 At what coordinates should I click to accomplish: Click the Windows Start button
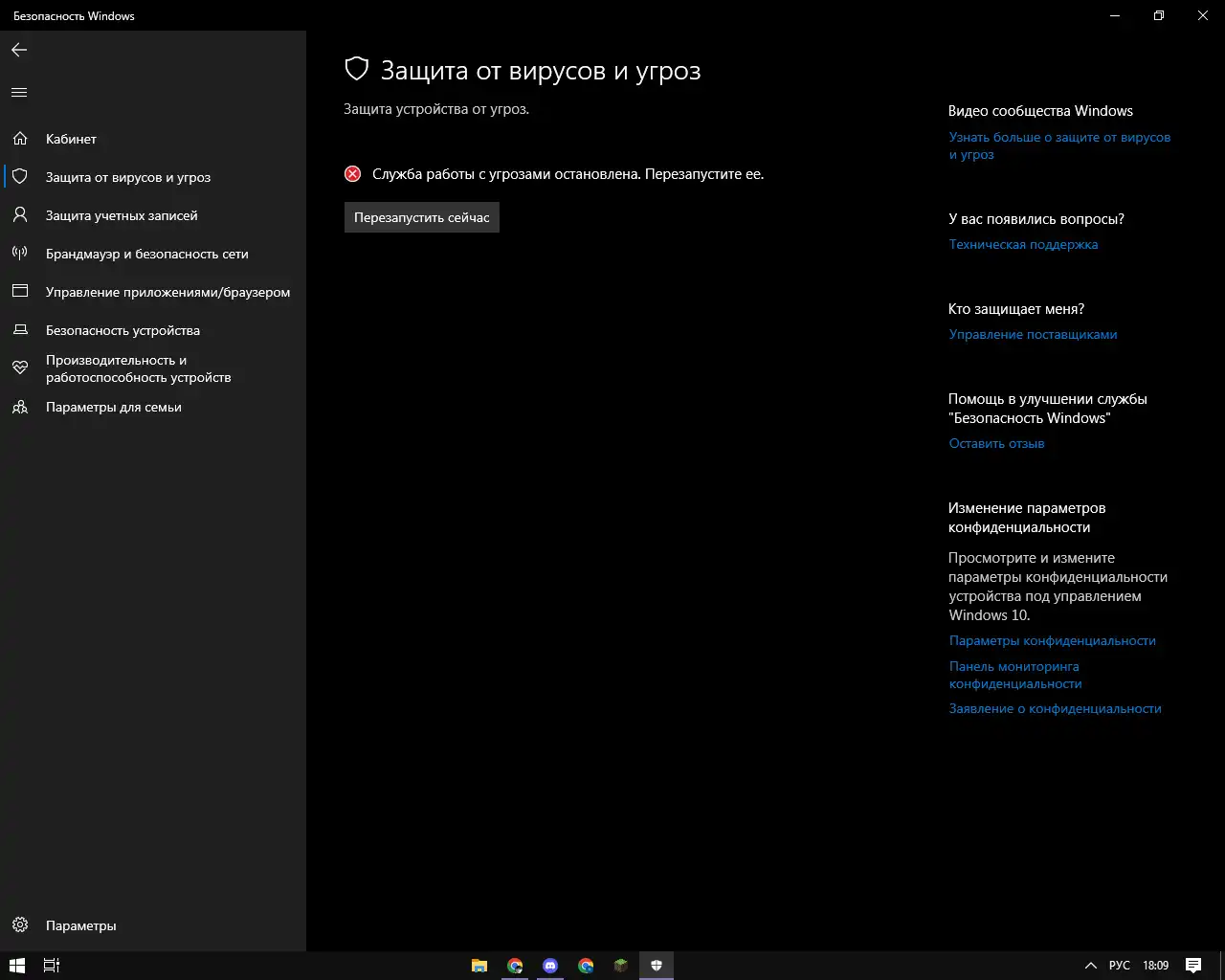tap(17, 966)
